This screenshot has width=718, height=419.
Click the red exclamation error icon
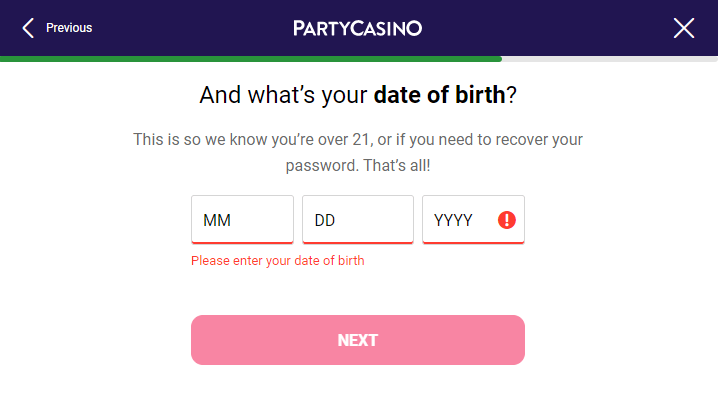click(x=506, y=220)
